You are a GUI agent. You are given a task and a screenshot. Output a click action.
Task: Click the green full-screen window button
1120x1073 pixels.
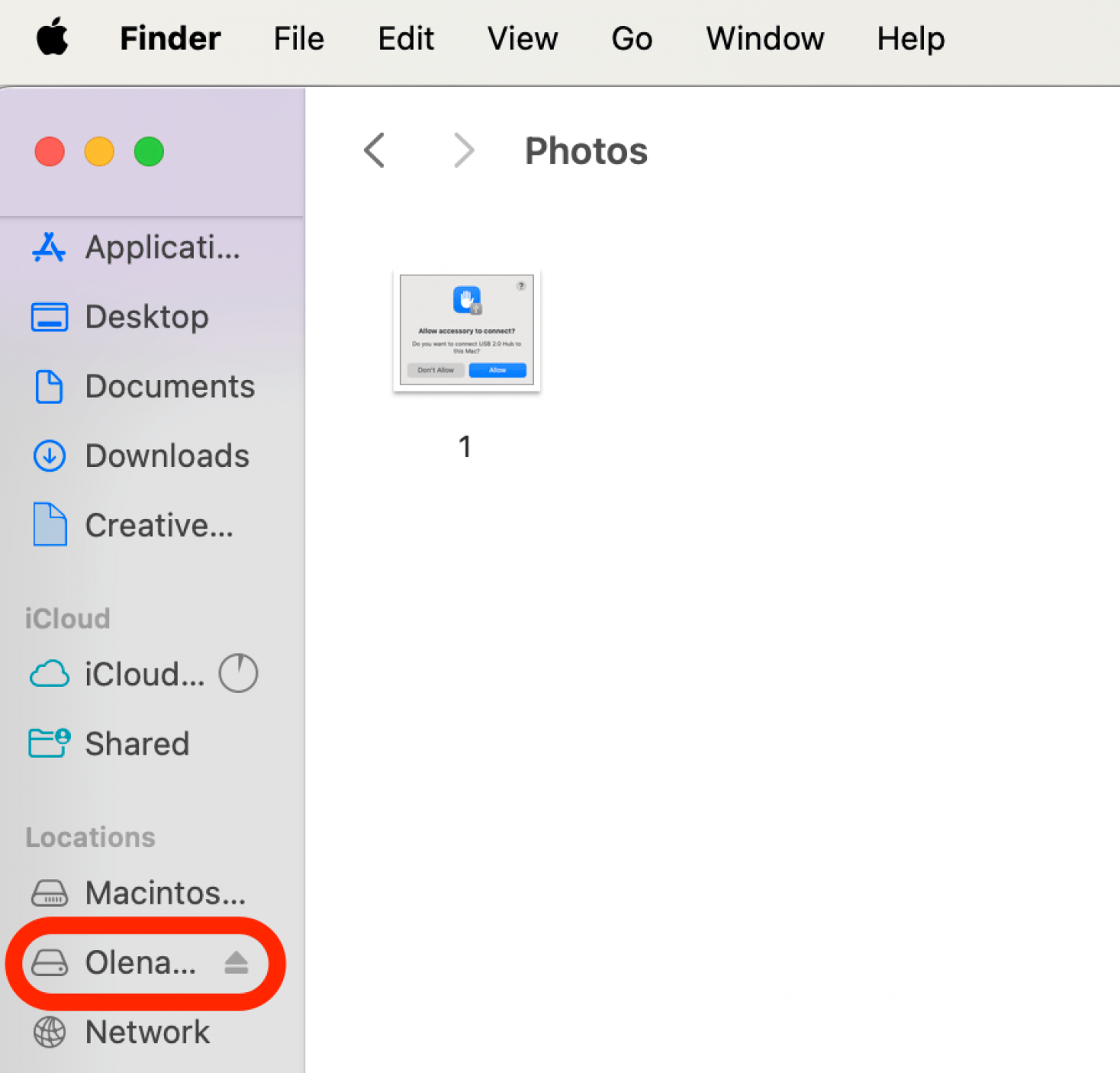[148, 152]
